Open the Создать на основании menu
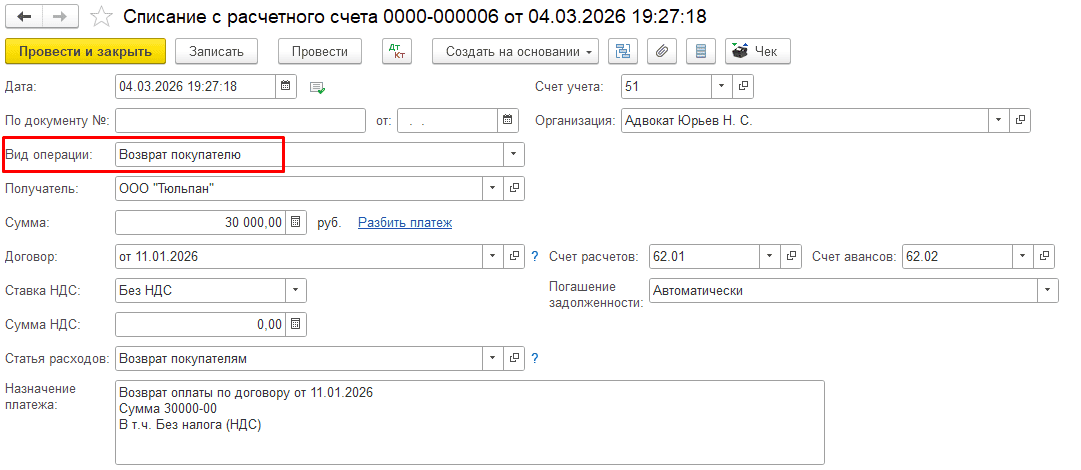Image resolution: width=1081 pixels, height=470 pixels. coord(516,51)
